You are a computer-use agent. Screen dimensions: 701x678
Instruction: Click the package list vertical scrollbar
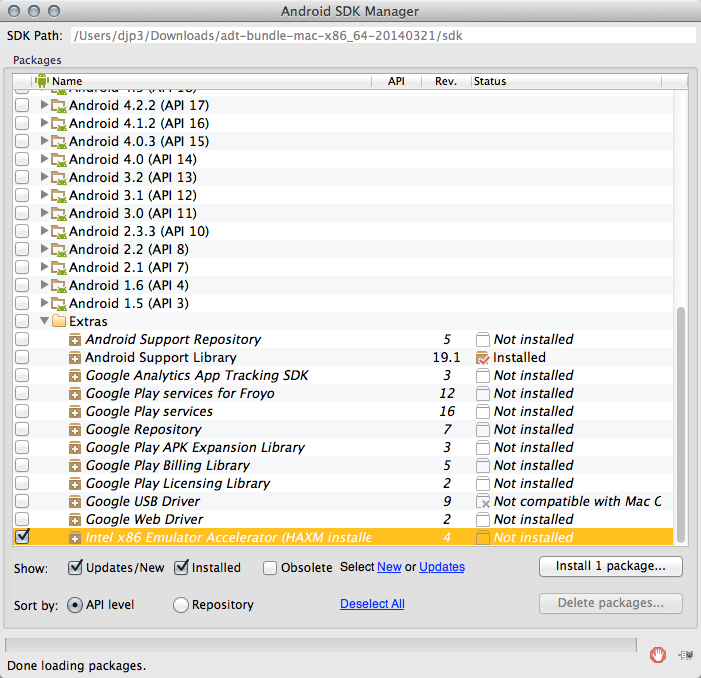point(682,420)
